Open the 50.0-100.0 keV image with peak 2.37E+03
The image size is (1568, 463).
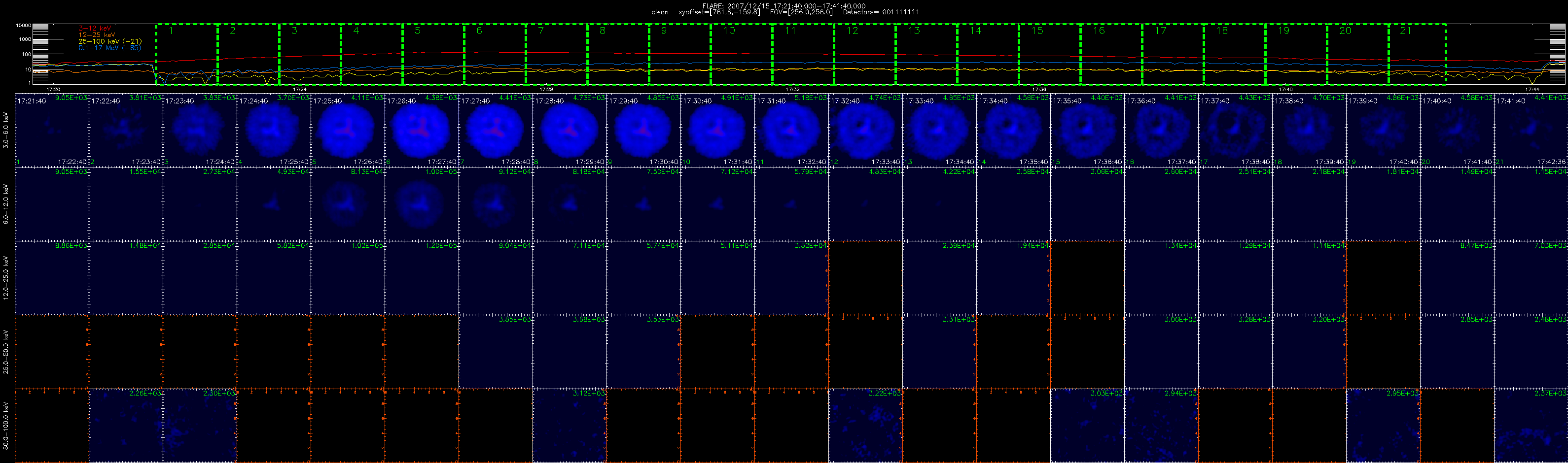[x=1531, y=426]
